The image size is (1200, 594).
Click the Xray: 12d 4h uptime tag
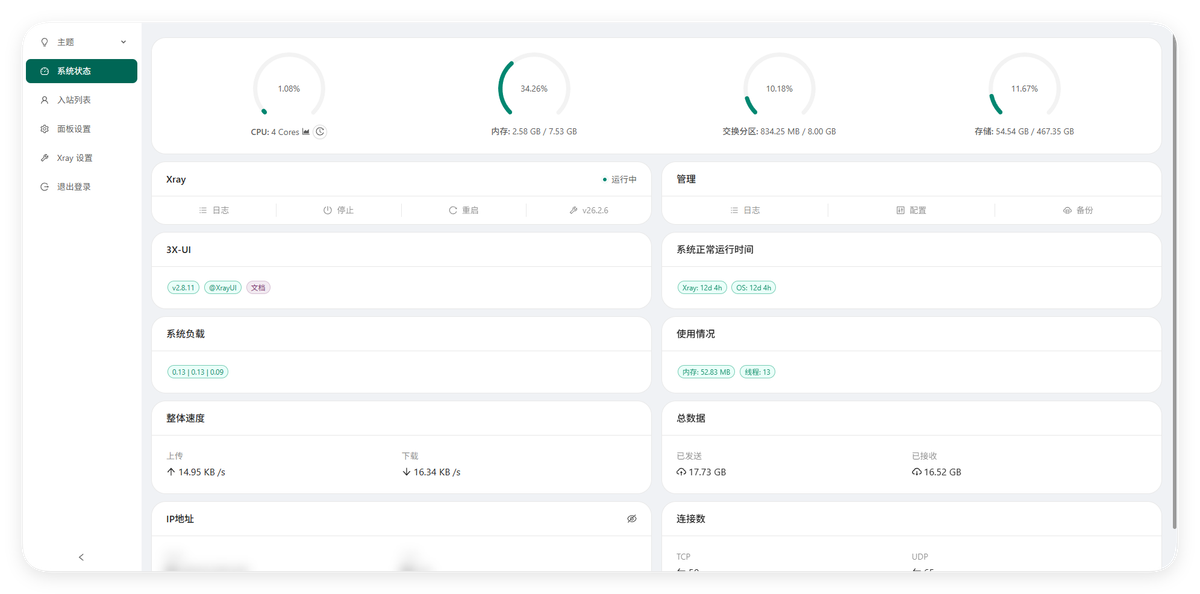702,287
